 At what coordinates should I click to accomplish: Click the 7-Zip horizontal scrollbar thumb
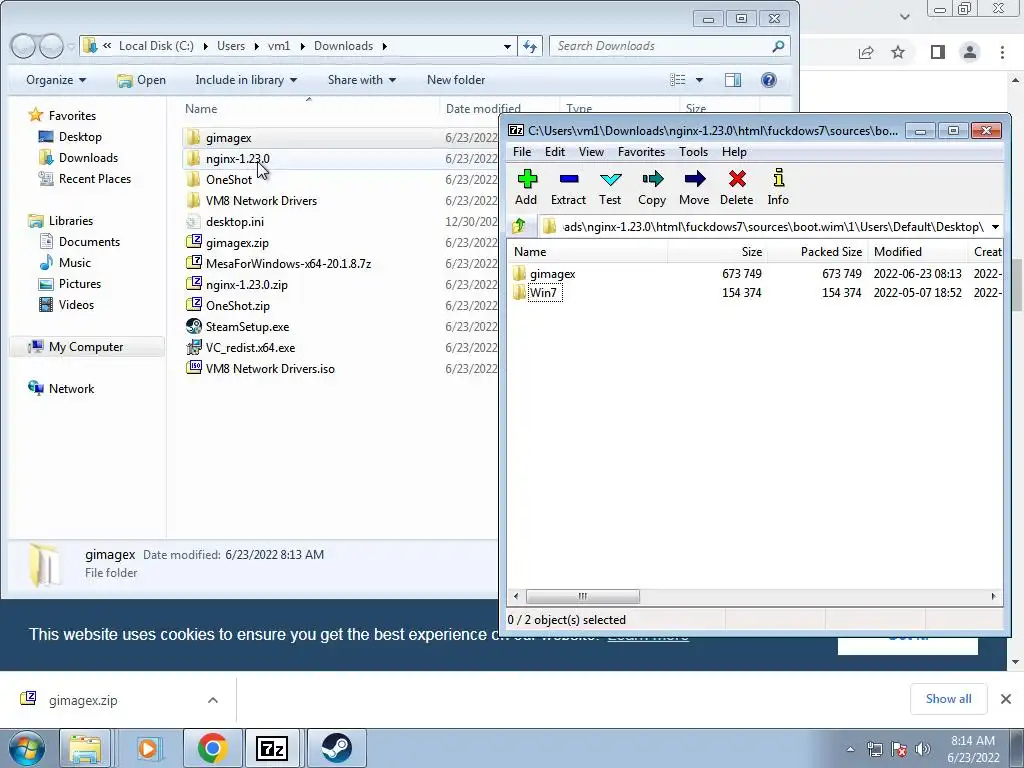click(x=583, y=596)
